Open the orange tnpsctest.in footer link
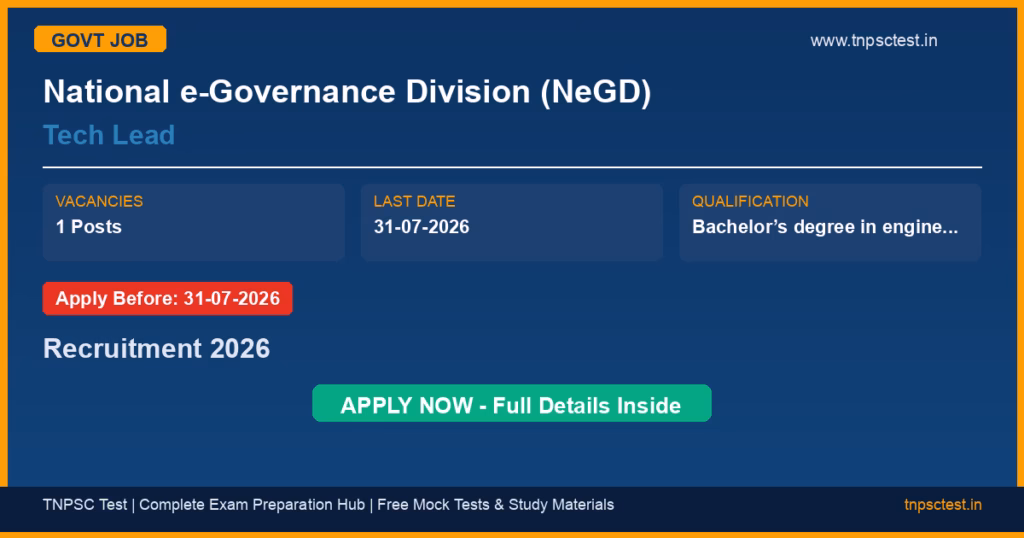1024x538 pixels. click(x=942, y=505)
